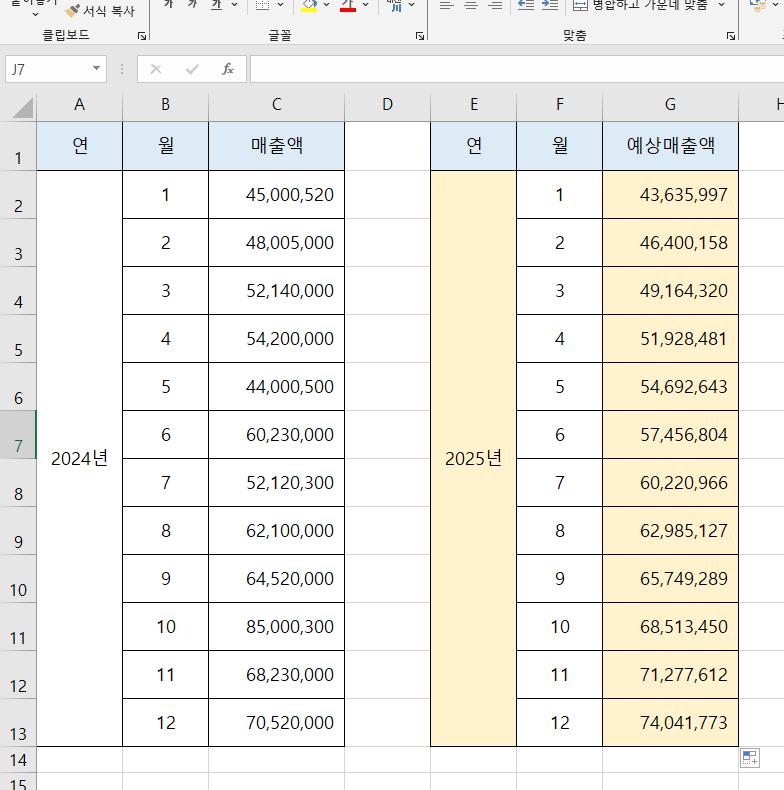Image resolution: width=784 pixels, height=790 pixels.
Task: Click cell with value 85,000,300
Action: pos(277,626)
